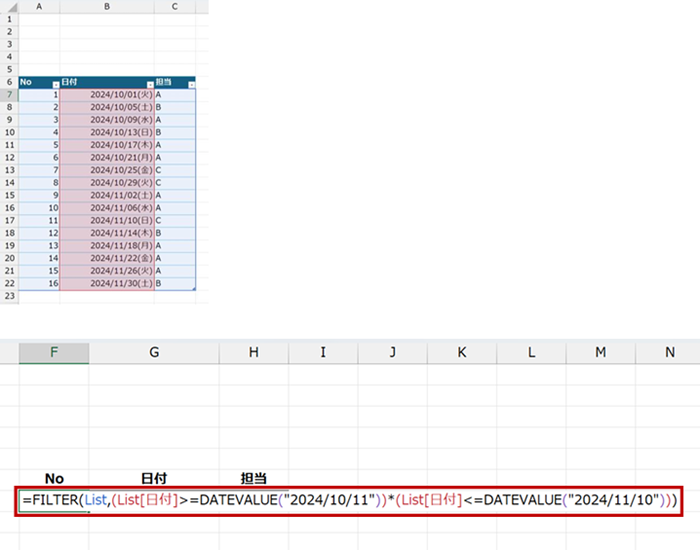Image resolution: width=700 pixels, height=550 pixels.
Task: Click the 日付 table header cell
Action: pyautogui.click(x=100, y=84)
